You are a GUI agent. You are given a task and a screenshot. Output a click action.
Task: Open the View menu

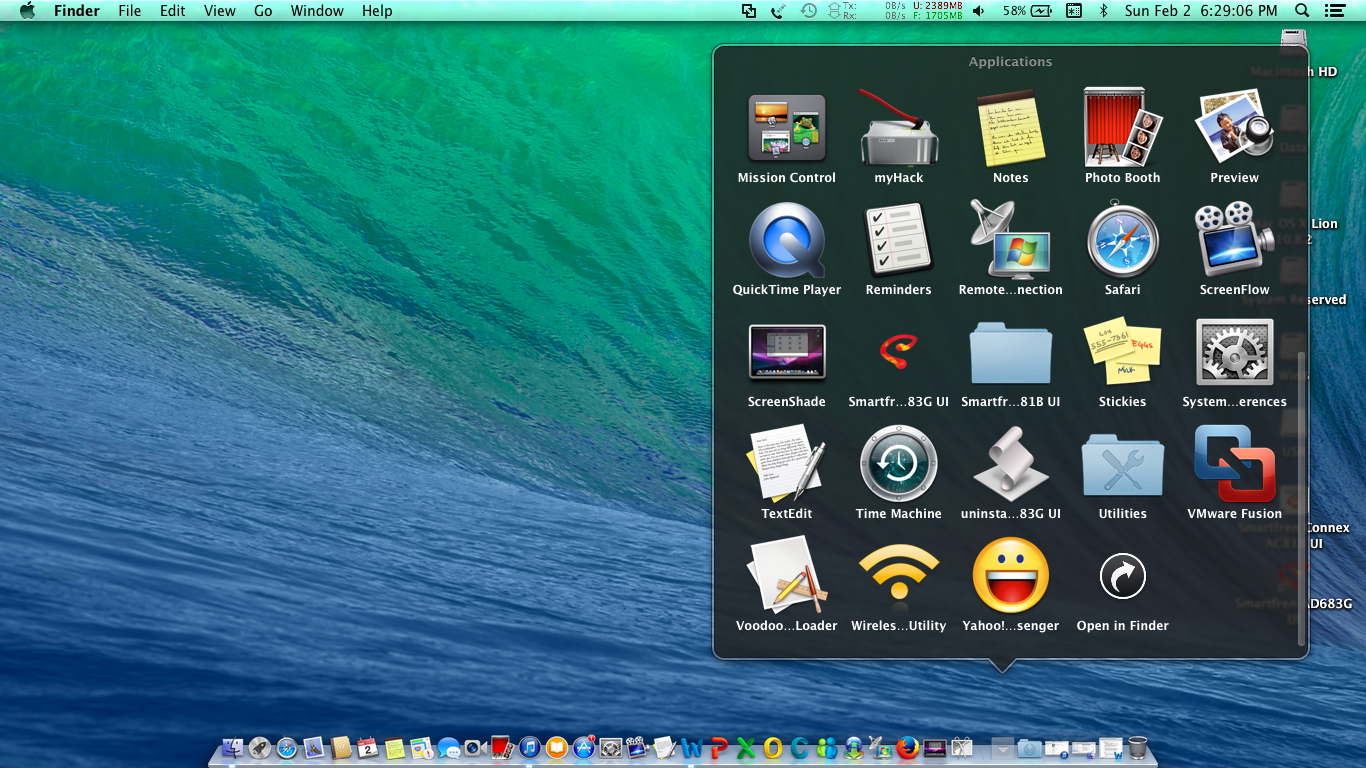[220, 11]
